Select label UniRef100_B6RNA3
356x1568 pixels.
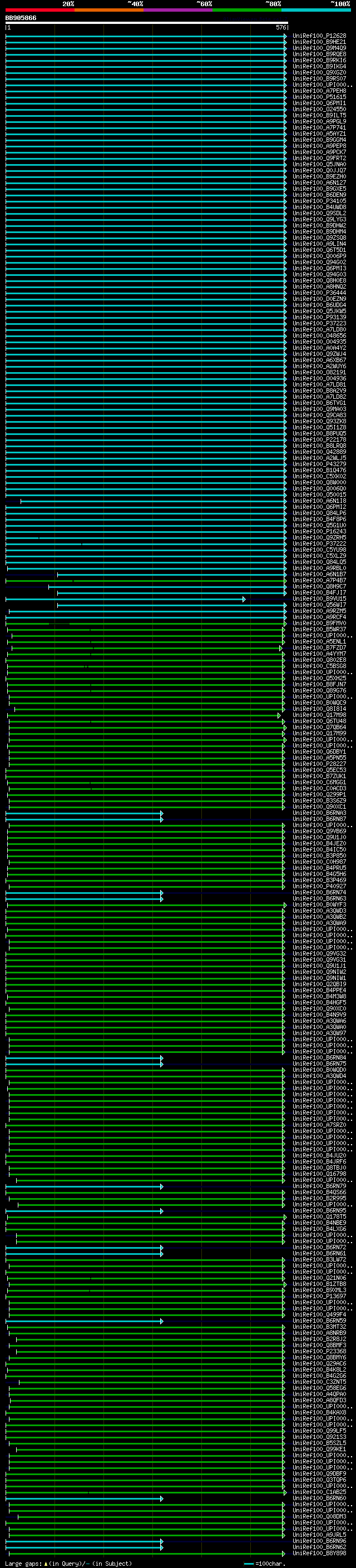319,814
